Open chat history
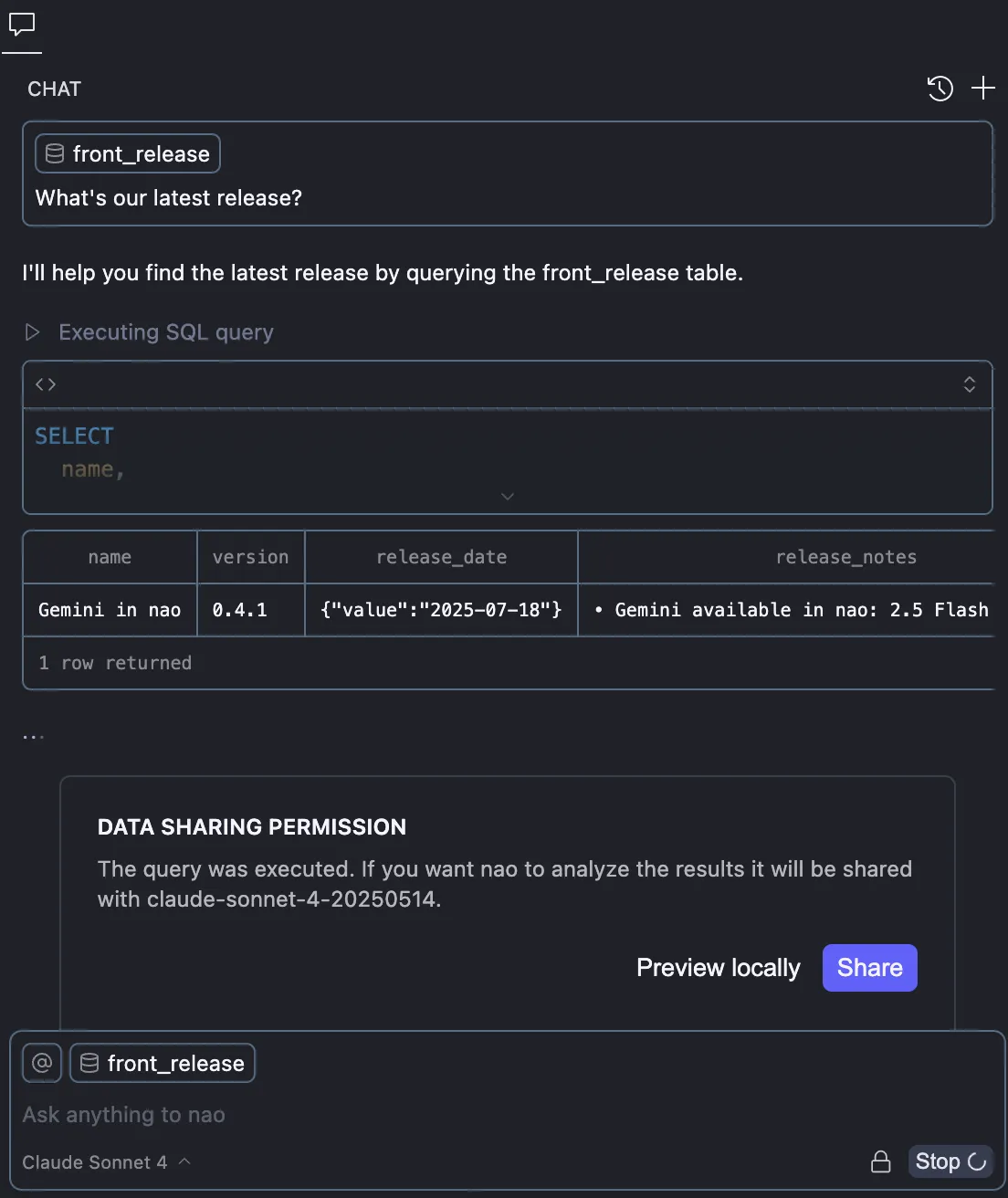The image size is (1008, 1198). click(x=940, y=89)
